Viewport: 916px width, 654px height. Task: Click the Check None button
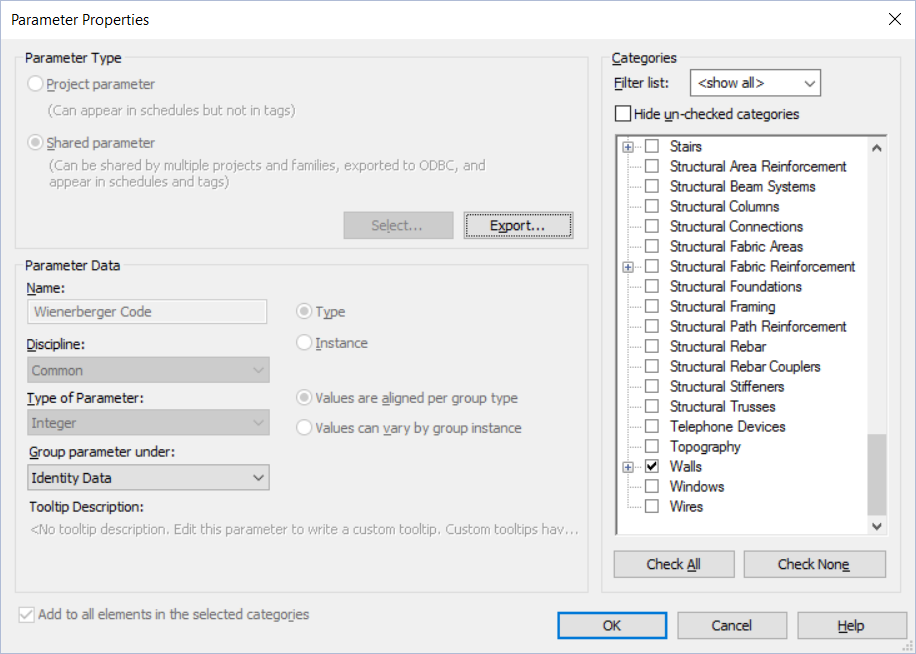pyautogui.click(x=814, y=564)
